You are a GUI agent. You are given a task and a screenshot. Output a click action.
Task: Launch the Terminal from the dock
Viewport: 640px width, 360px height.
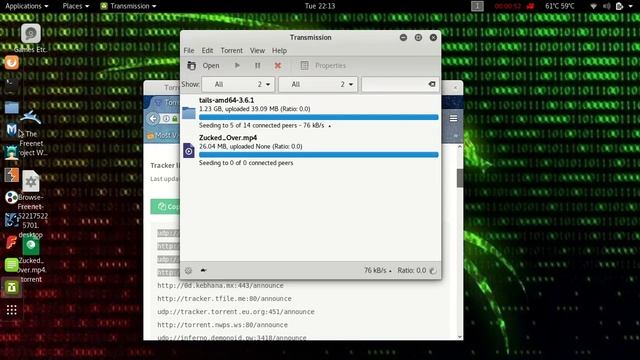point(11,85)
